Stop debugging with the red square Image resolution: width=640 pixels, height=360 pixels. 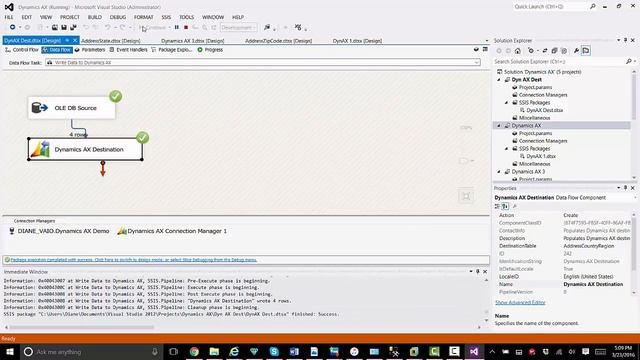[186, 27]
